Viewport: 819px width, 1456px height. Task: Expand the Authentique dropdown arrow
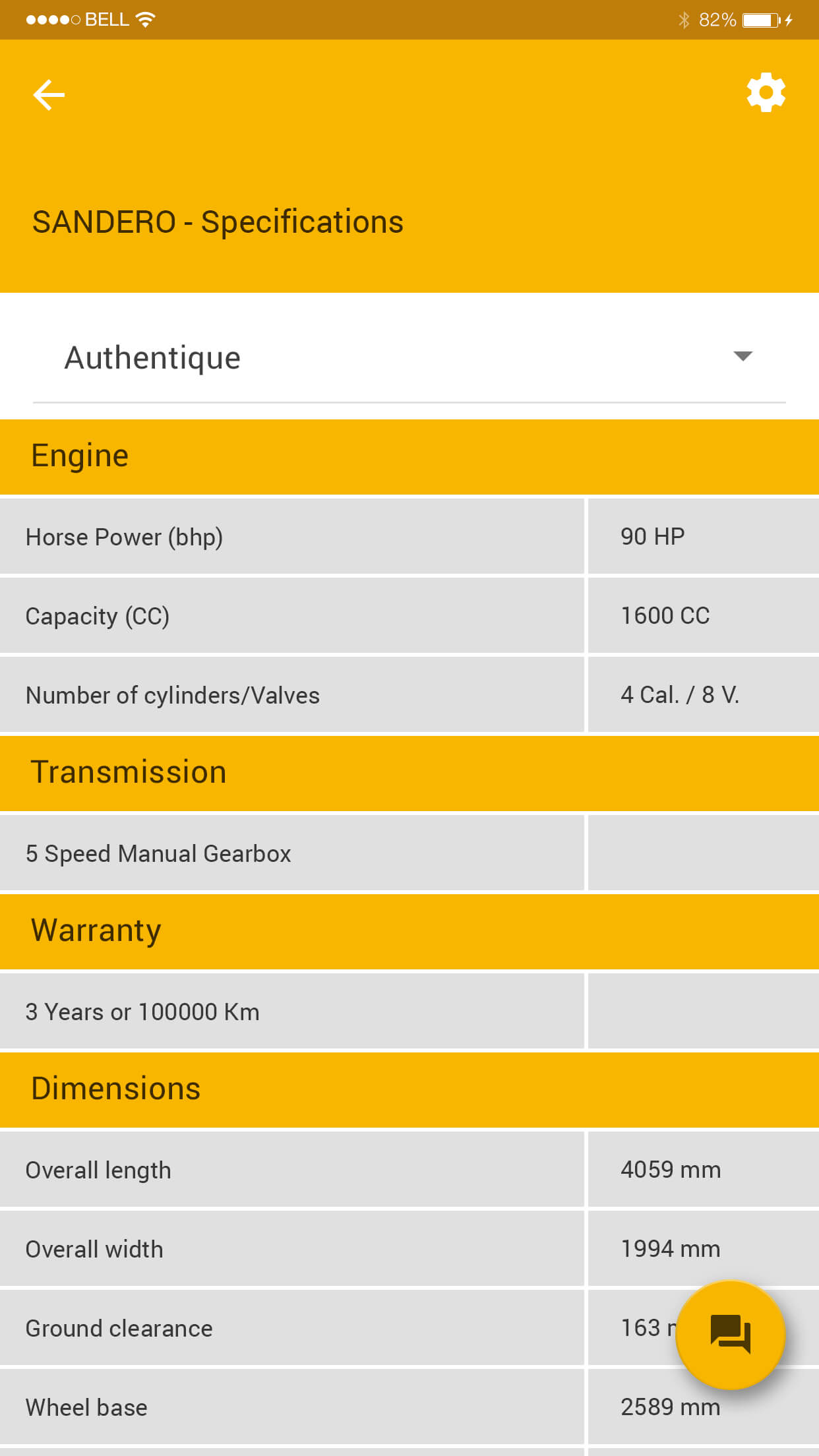click(743, 356)
